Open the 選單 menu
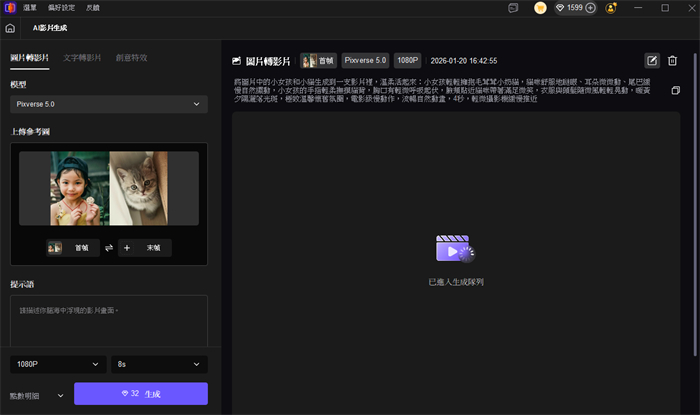This screenshot has width=700, height=415. click(30, 8)
